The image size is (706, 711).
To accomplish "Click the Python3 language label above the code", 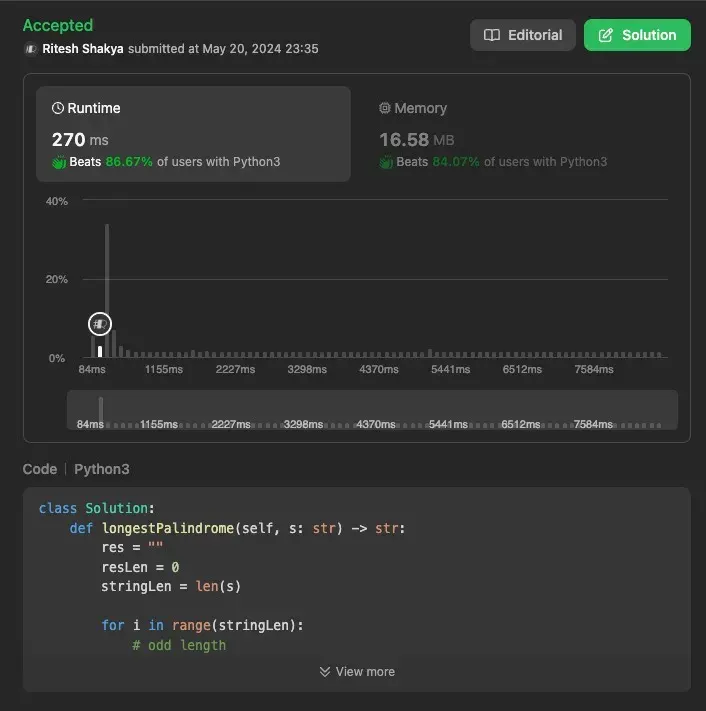I will 102,469.
